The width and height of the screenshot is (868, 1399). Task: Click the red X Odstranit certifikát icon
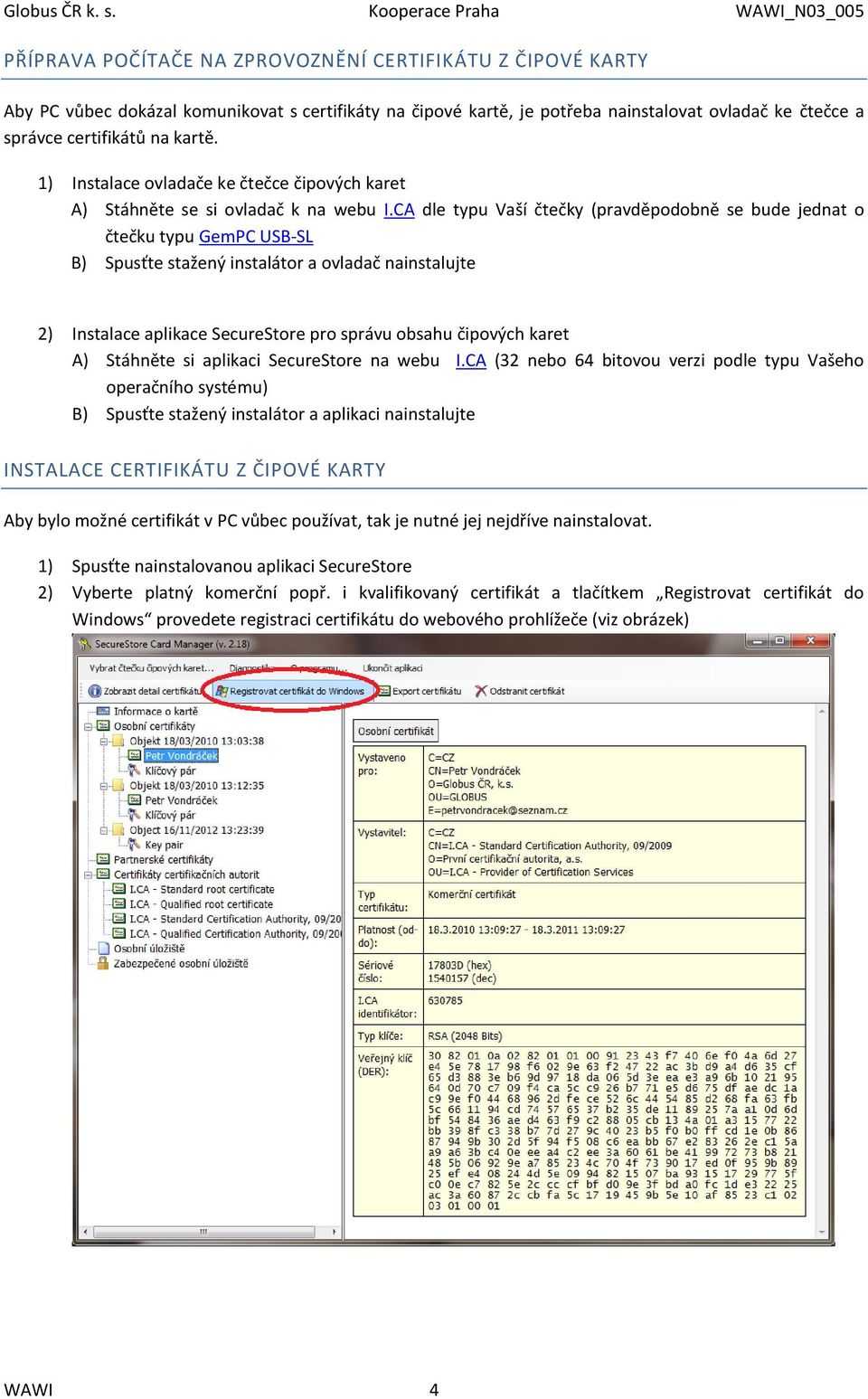pos(481,691)
